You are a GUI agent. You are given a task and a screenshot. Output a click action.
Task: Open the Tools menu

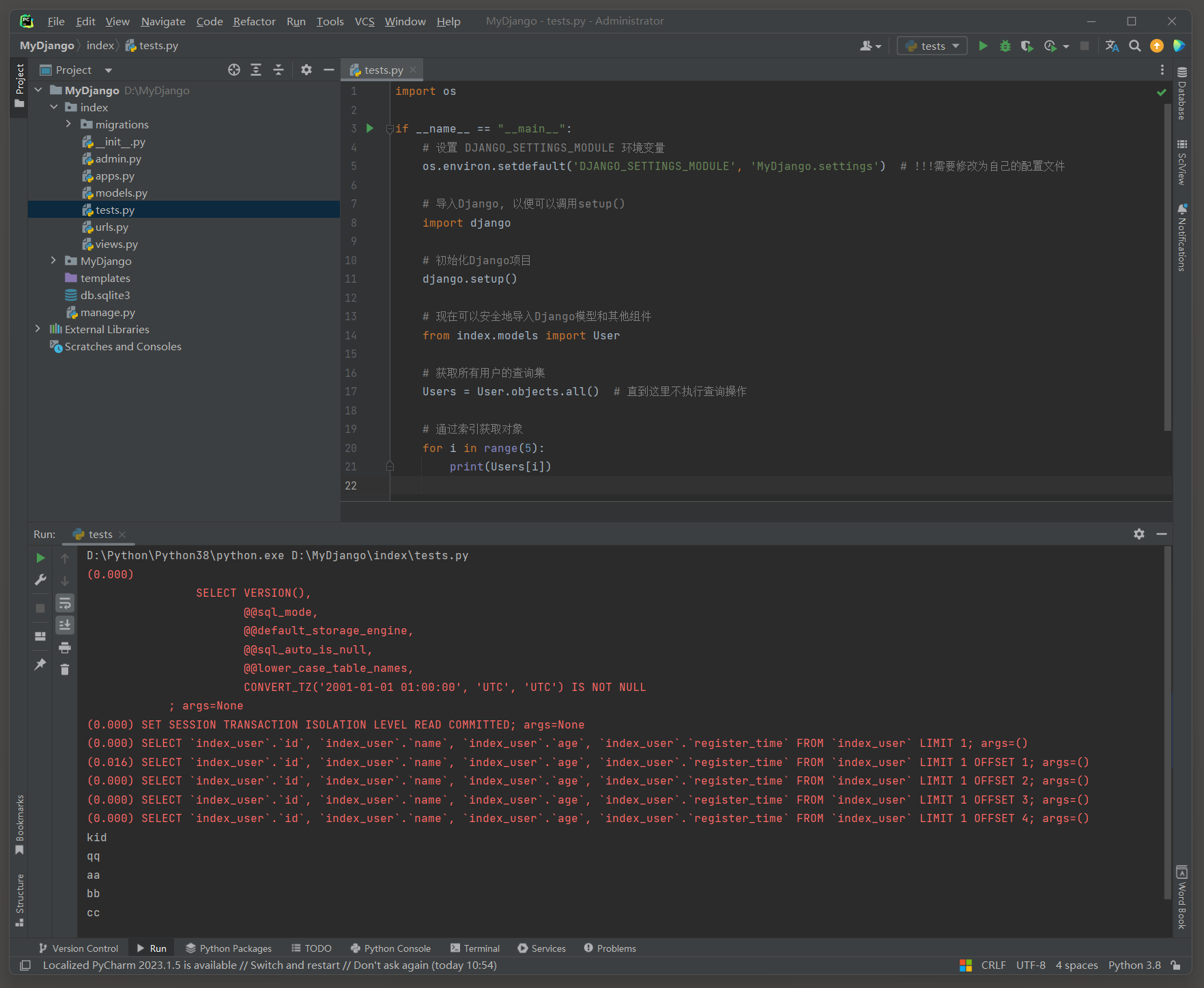click(x=330, y=21)
